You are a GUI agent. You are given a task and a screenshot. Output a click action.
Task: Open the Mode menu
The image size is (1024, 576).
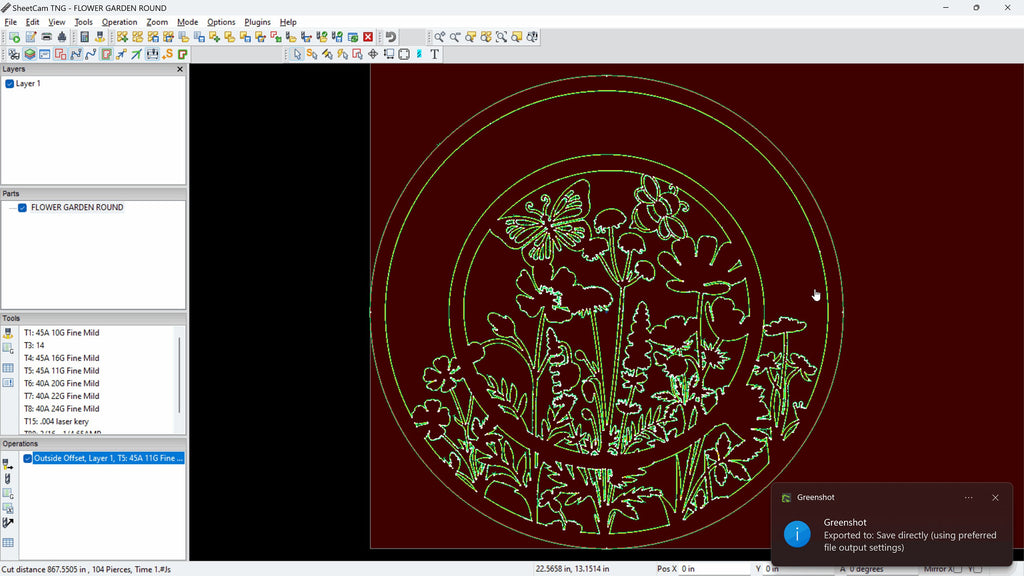(x=187, y=22)
